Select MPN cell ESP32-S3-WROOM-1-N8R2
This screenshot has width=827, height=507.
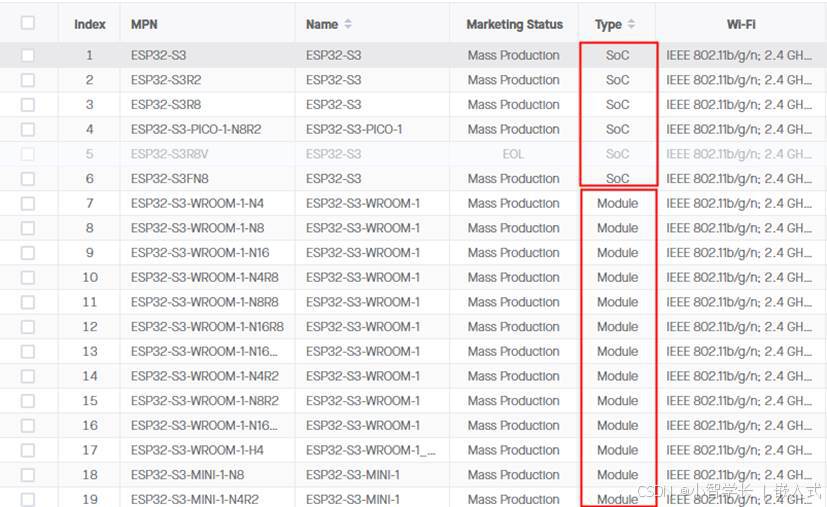(205, 401)
